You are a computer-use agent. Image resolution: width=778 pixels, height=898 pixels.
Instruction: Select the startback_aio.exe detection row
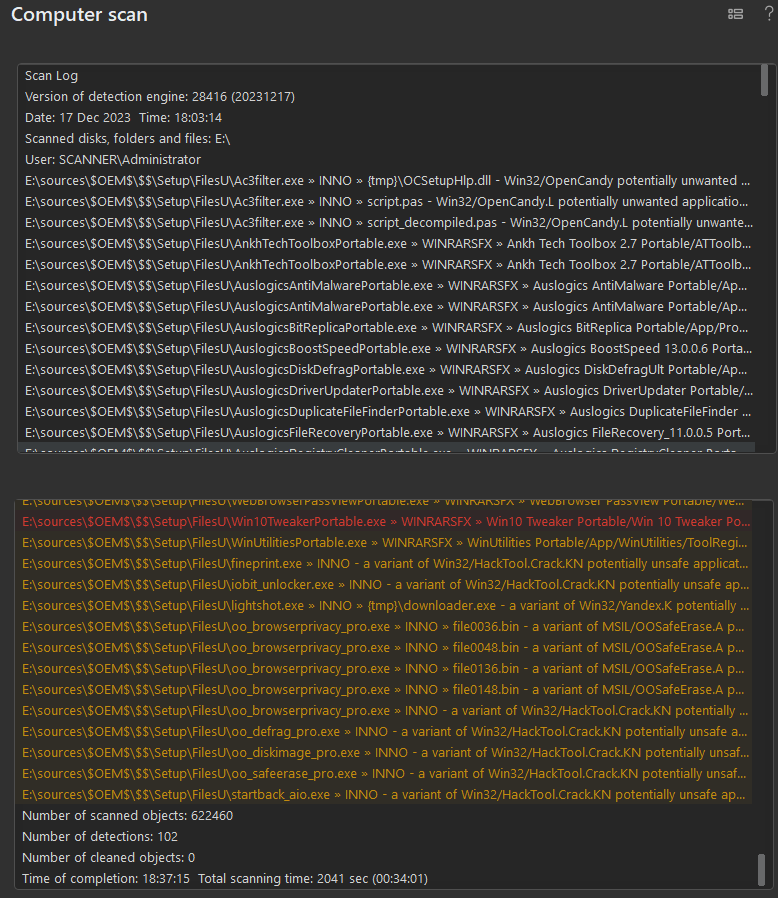point(384,795)
